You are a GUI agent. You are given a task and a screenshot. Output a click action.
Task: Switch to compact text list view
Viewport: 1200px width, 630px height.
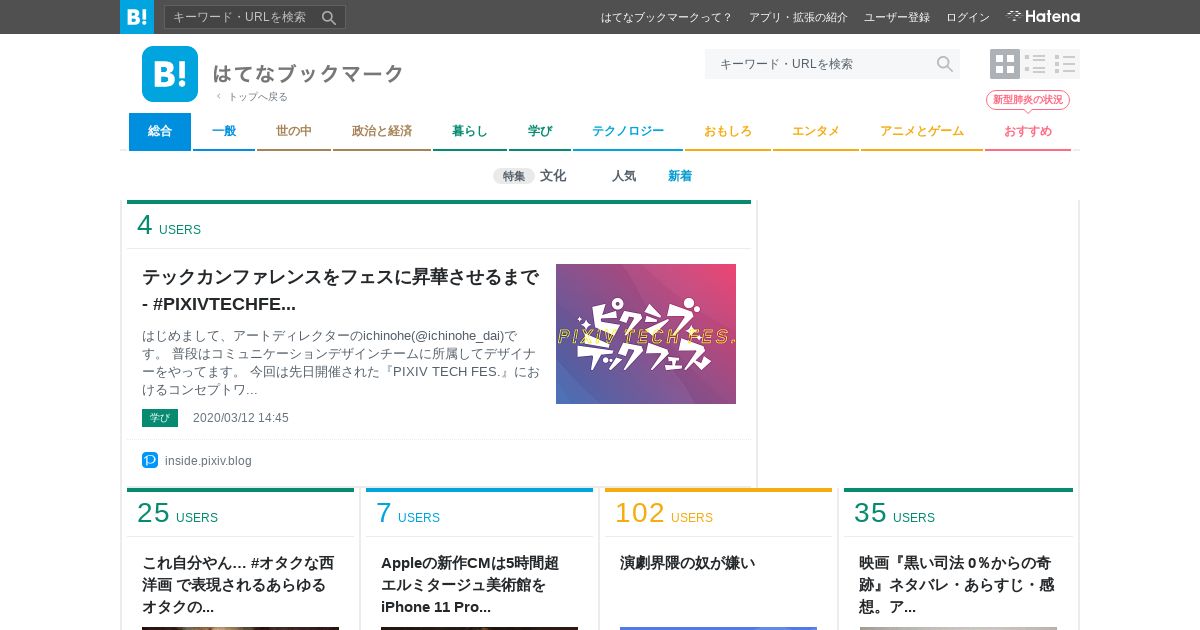pos(1065,64)
